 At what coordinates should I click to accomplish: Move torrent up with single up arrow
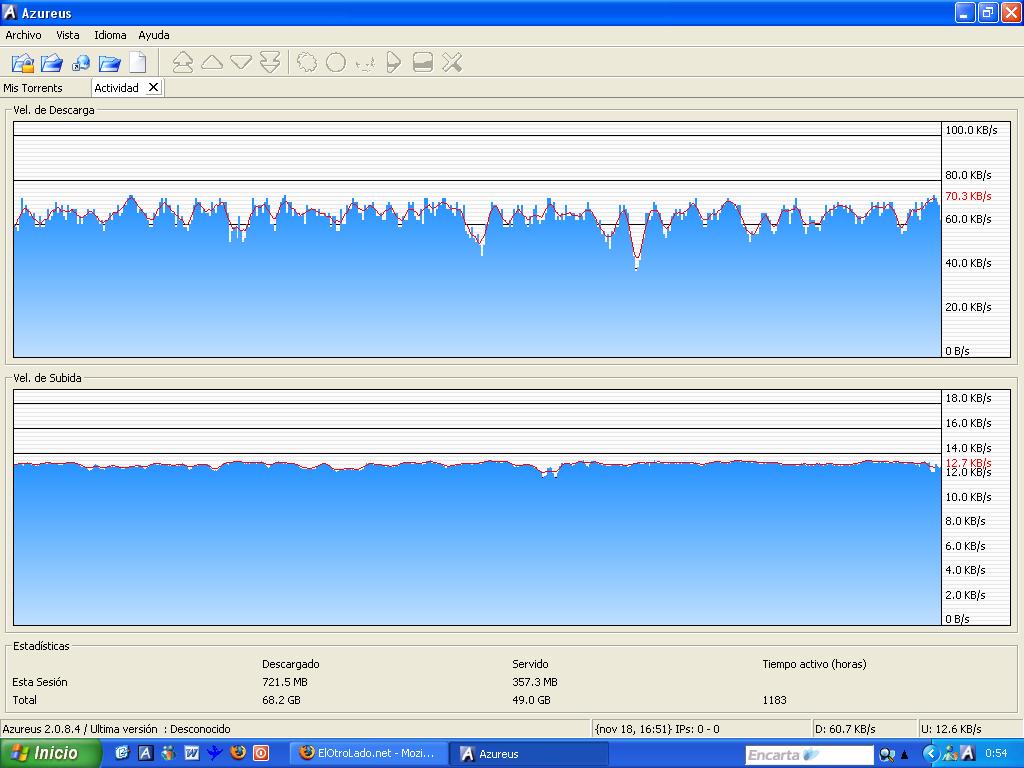(x=212, y=63)
